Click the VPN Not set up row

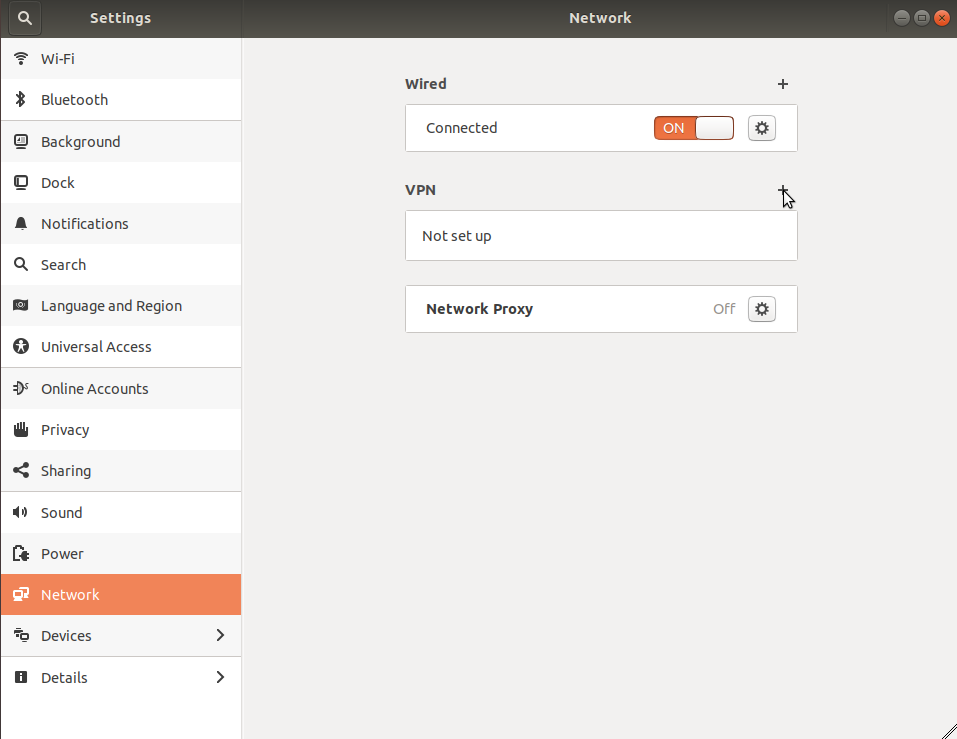(x=601, y=236)
